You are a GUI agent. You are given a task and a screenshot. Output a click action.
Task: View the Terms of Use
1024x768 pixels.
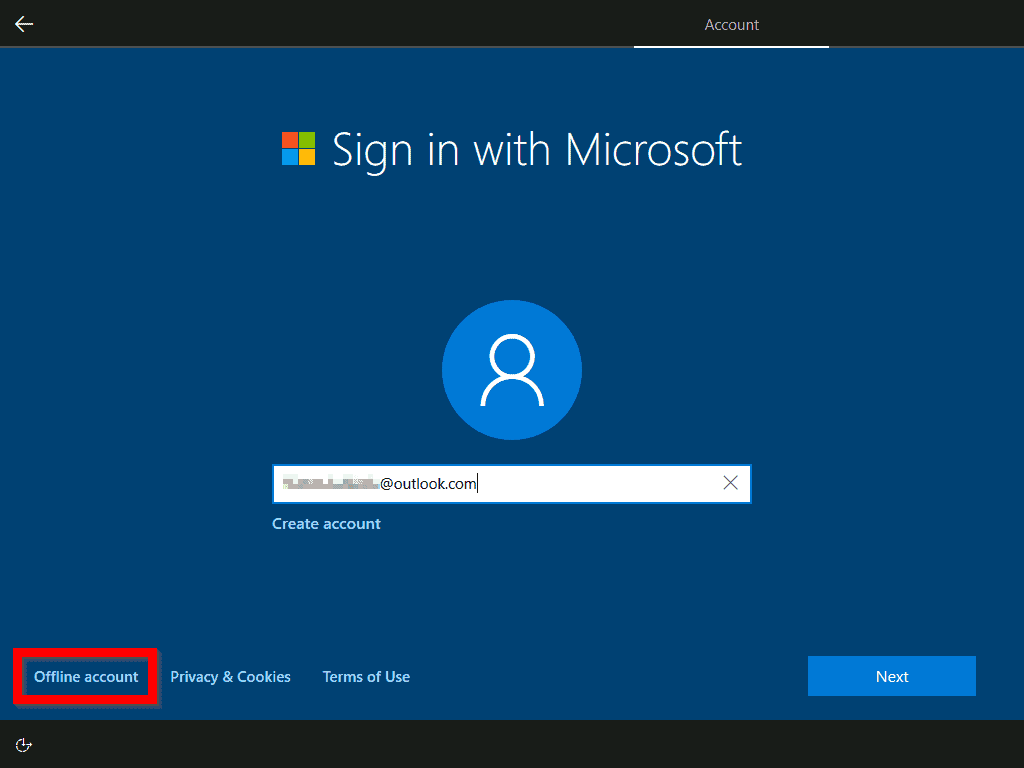coord(366,677)
